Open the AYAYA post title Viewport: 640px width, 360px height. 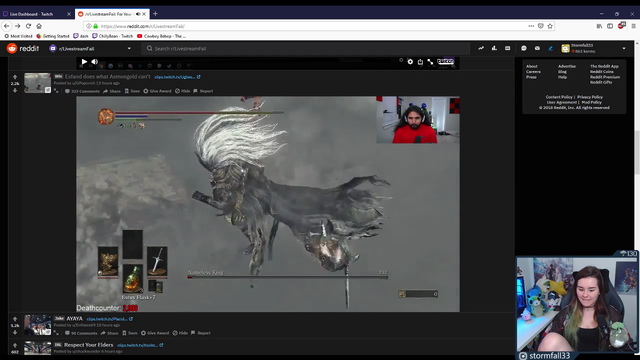point(75,318)
